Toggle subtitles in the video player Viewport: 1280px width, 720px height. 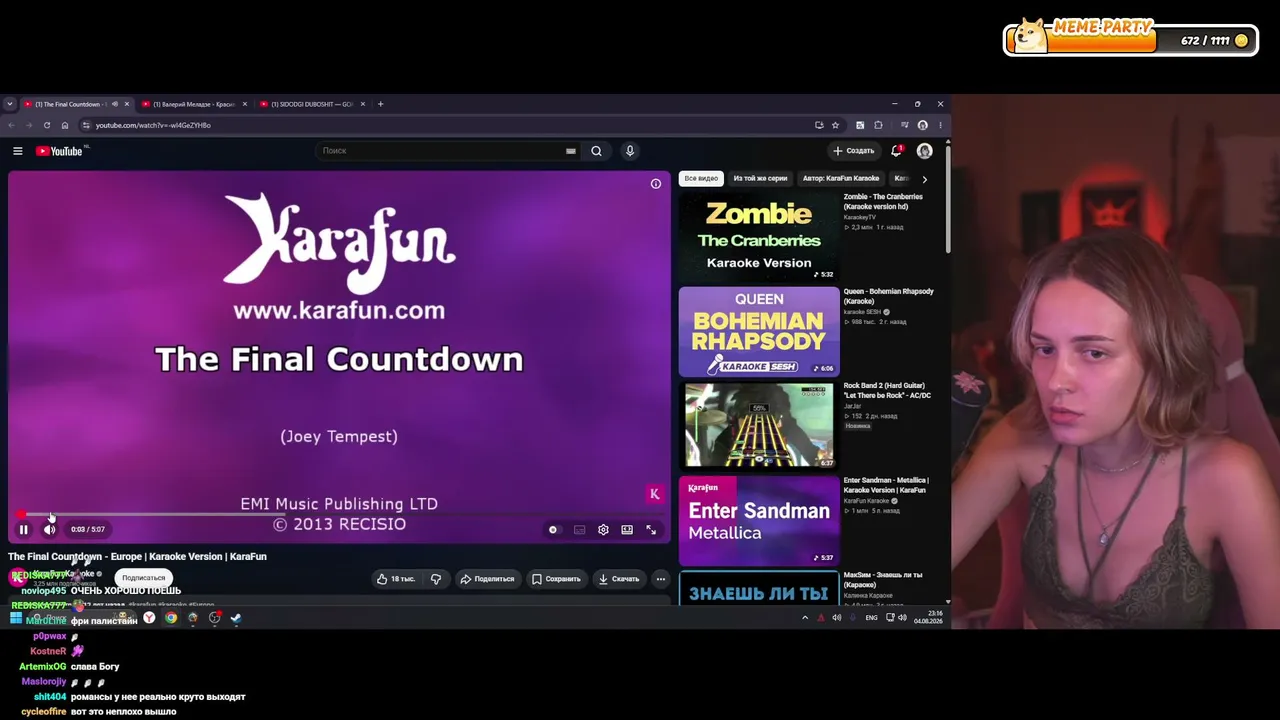pos(579,530)
